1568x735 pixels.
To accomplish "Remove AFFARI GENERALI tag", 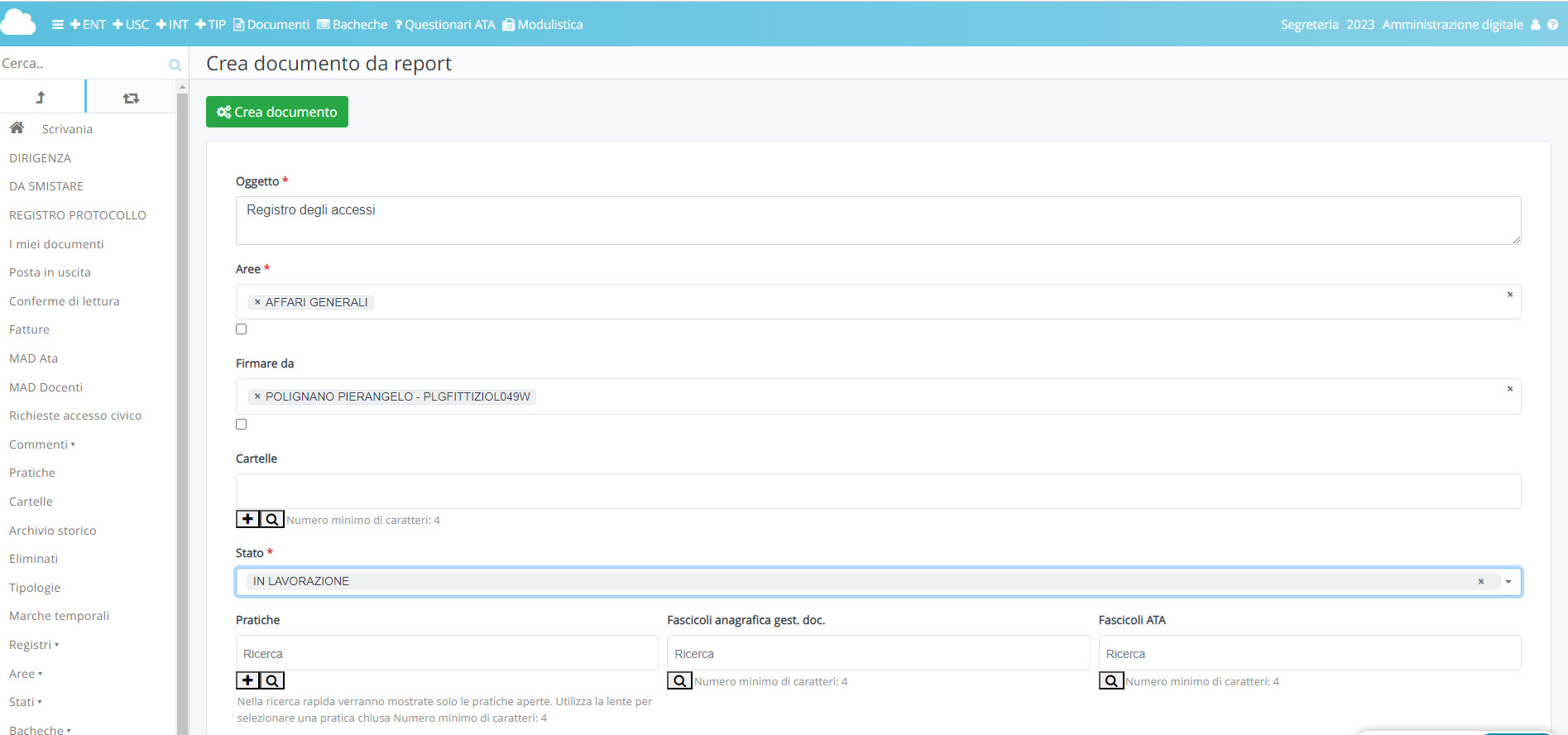I will click(257, 302).
